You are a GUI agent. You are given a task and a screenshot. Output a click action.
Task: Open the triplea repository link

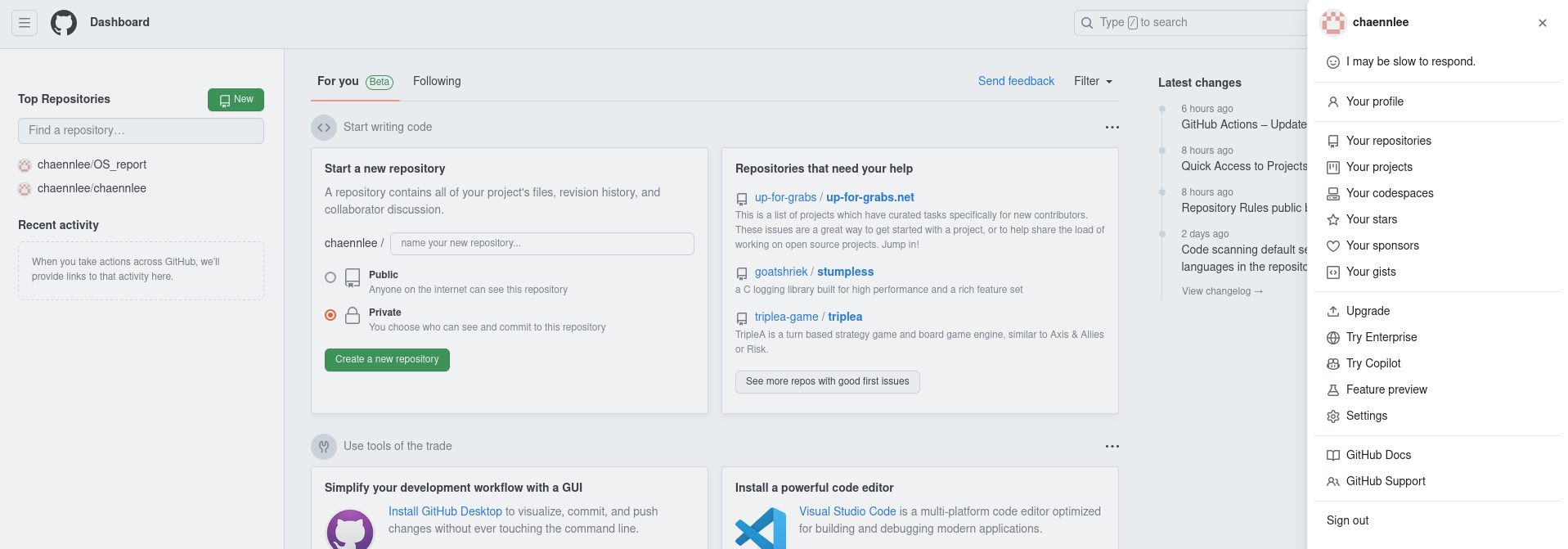click(845, 317)
